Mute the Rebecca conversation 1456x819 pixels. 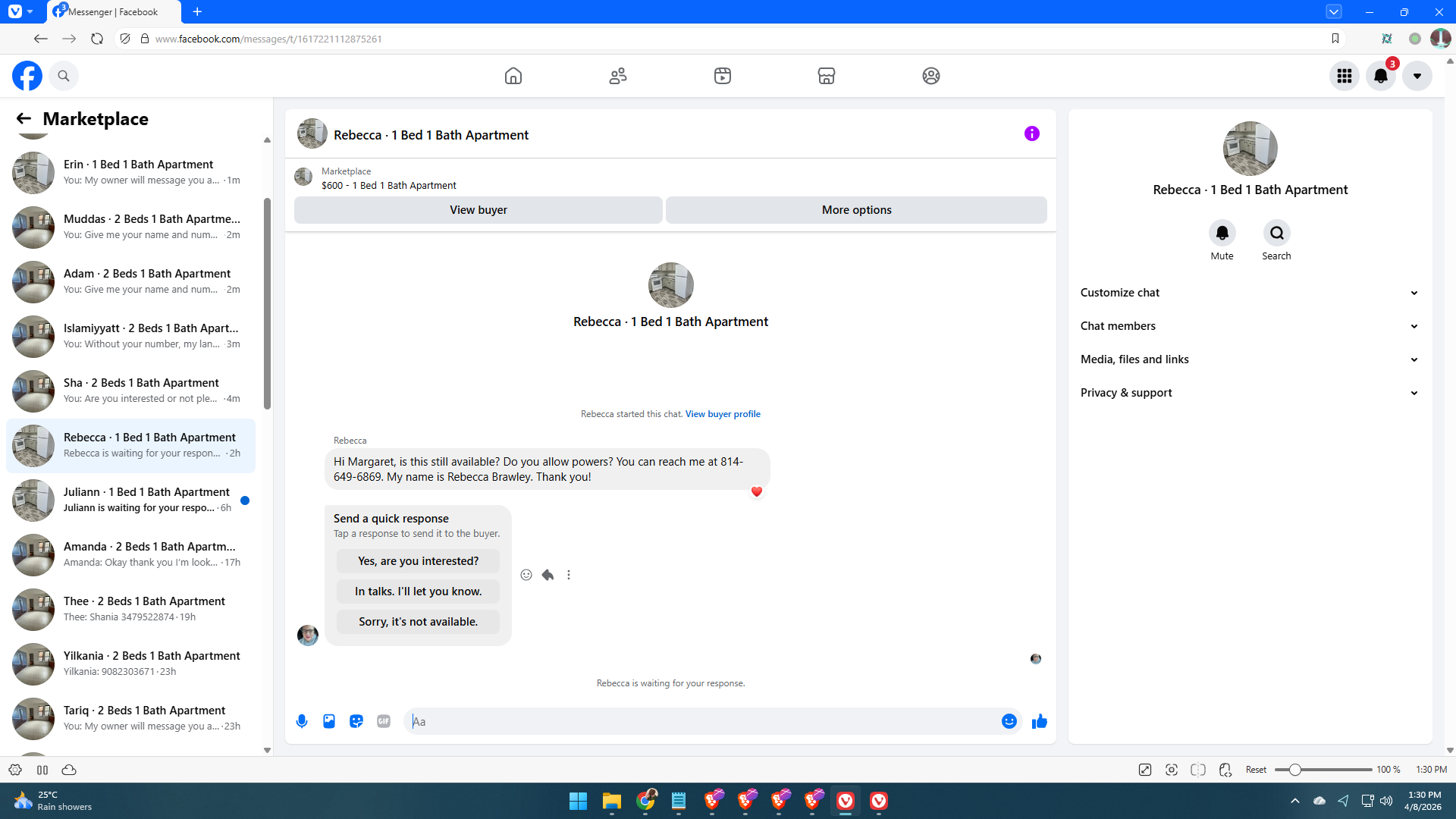pos(1222,234)
